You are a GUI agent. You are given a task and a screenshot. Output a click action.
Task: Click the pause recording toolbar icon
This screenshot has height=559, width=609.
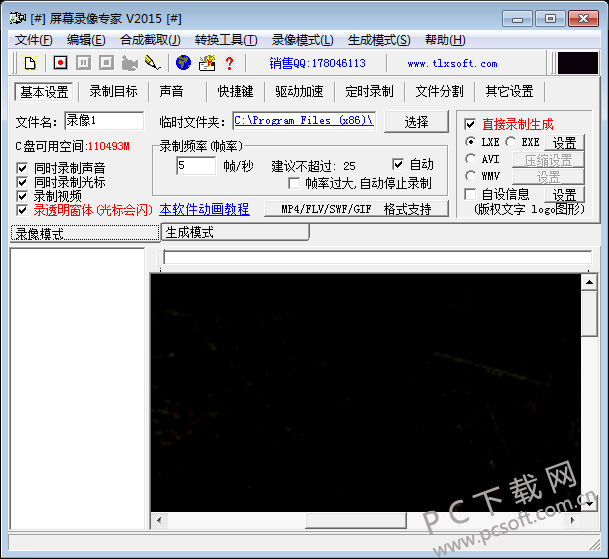(x=84, y=63)
